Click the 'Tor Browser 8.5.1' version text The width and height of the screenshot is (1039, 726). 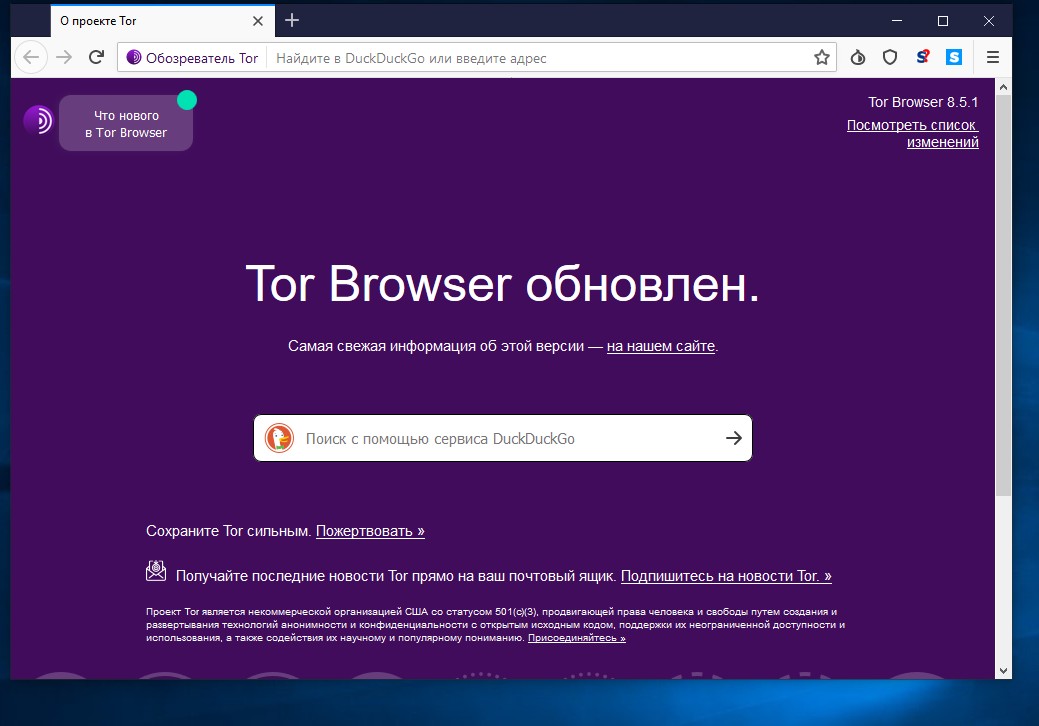point(923,102)
